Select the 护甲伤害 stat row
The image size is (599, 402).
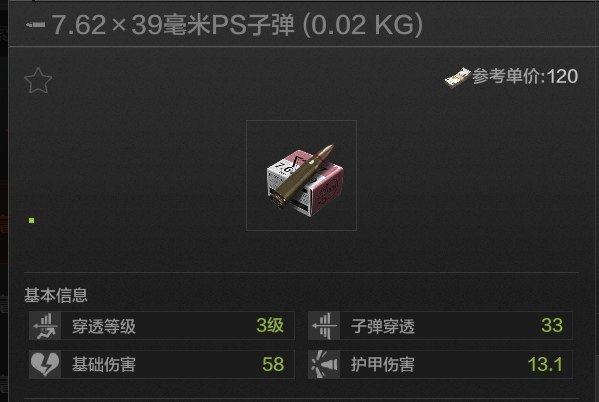point(440,364)
